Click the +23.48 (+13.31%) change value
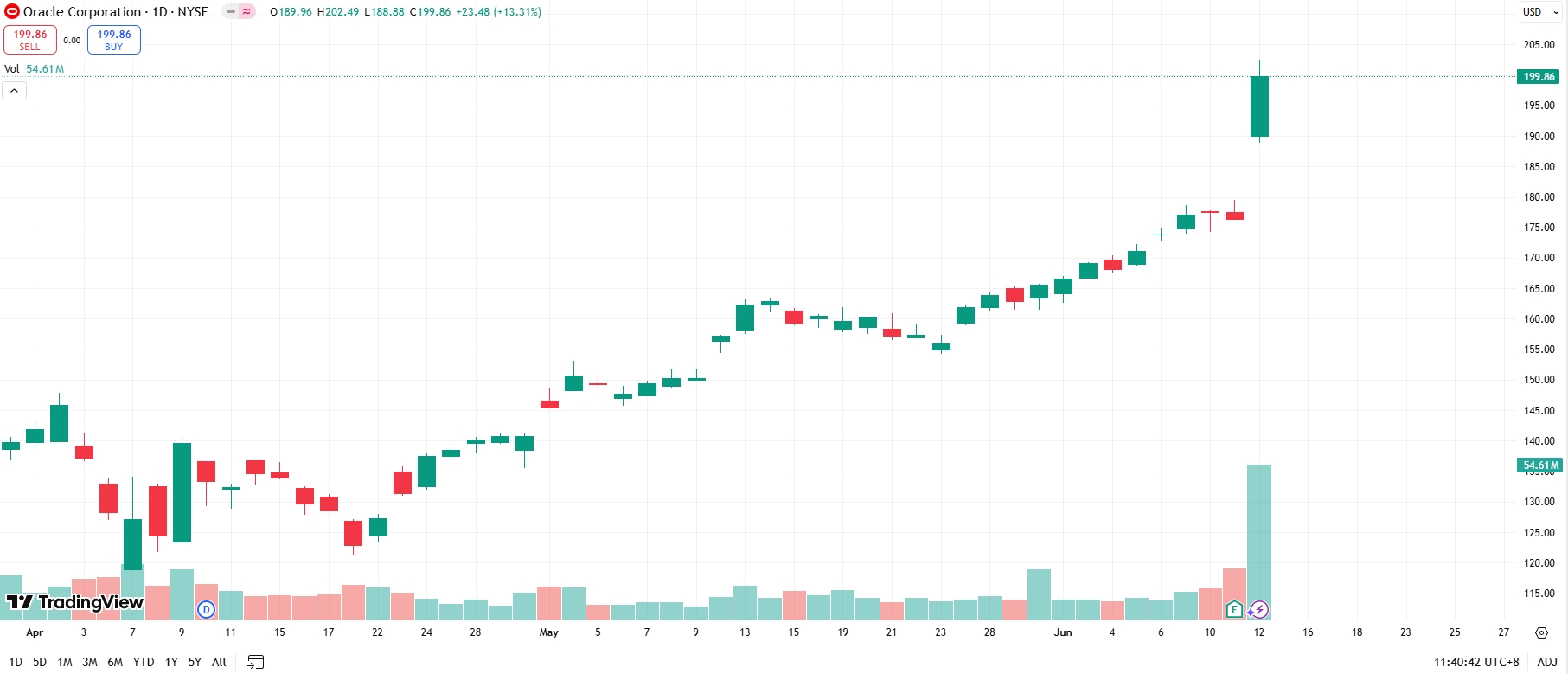The width and height of the screenshot is (1568, 674). pyautogui.click(x=498, y=12)
